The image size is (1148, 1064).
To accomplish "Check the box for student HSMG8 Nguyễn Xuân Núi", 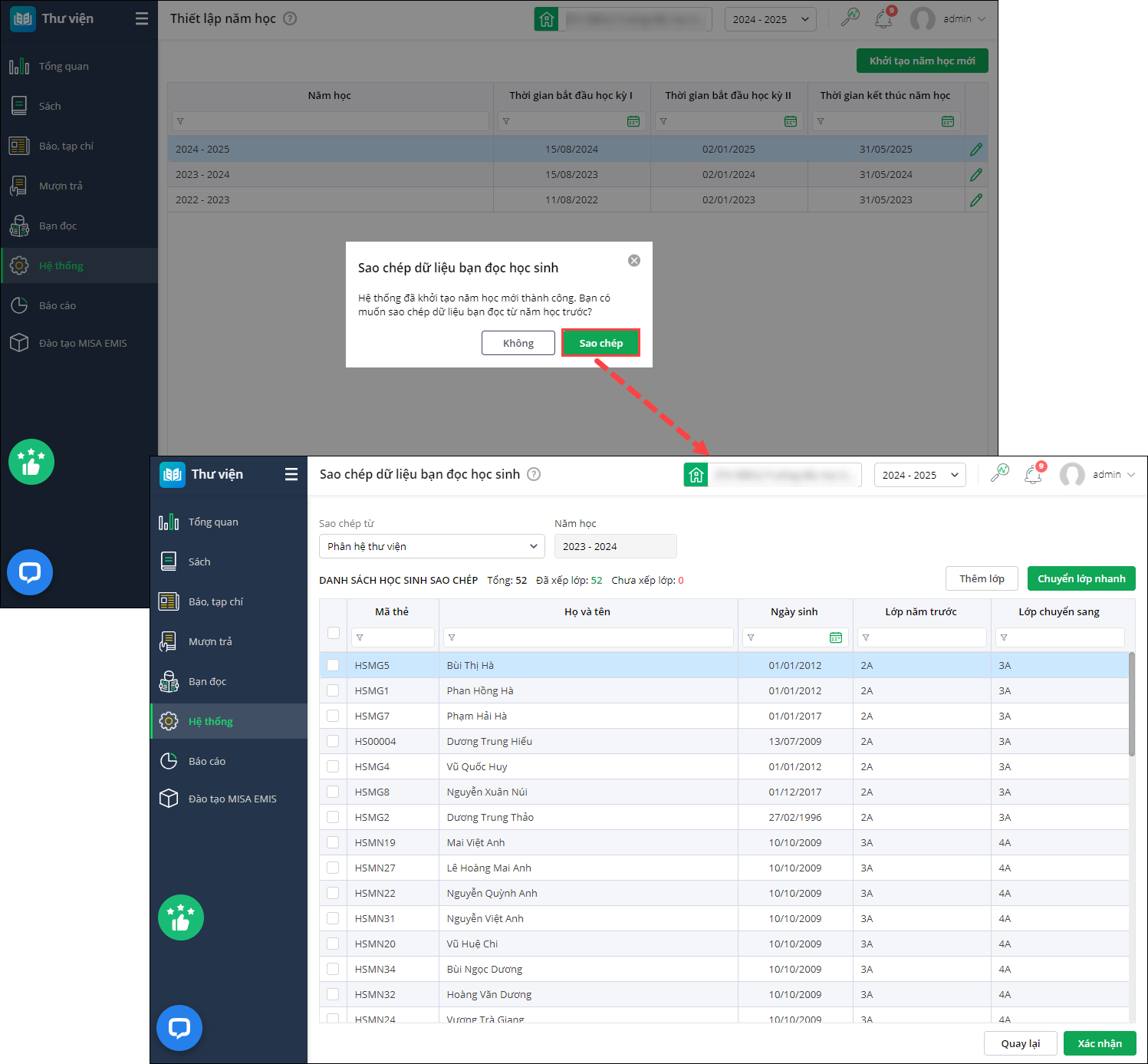I will [333, 792].
